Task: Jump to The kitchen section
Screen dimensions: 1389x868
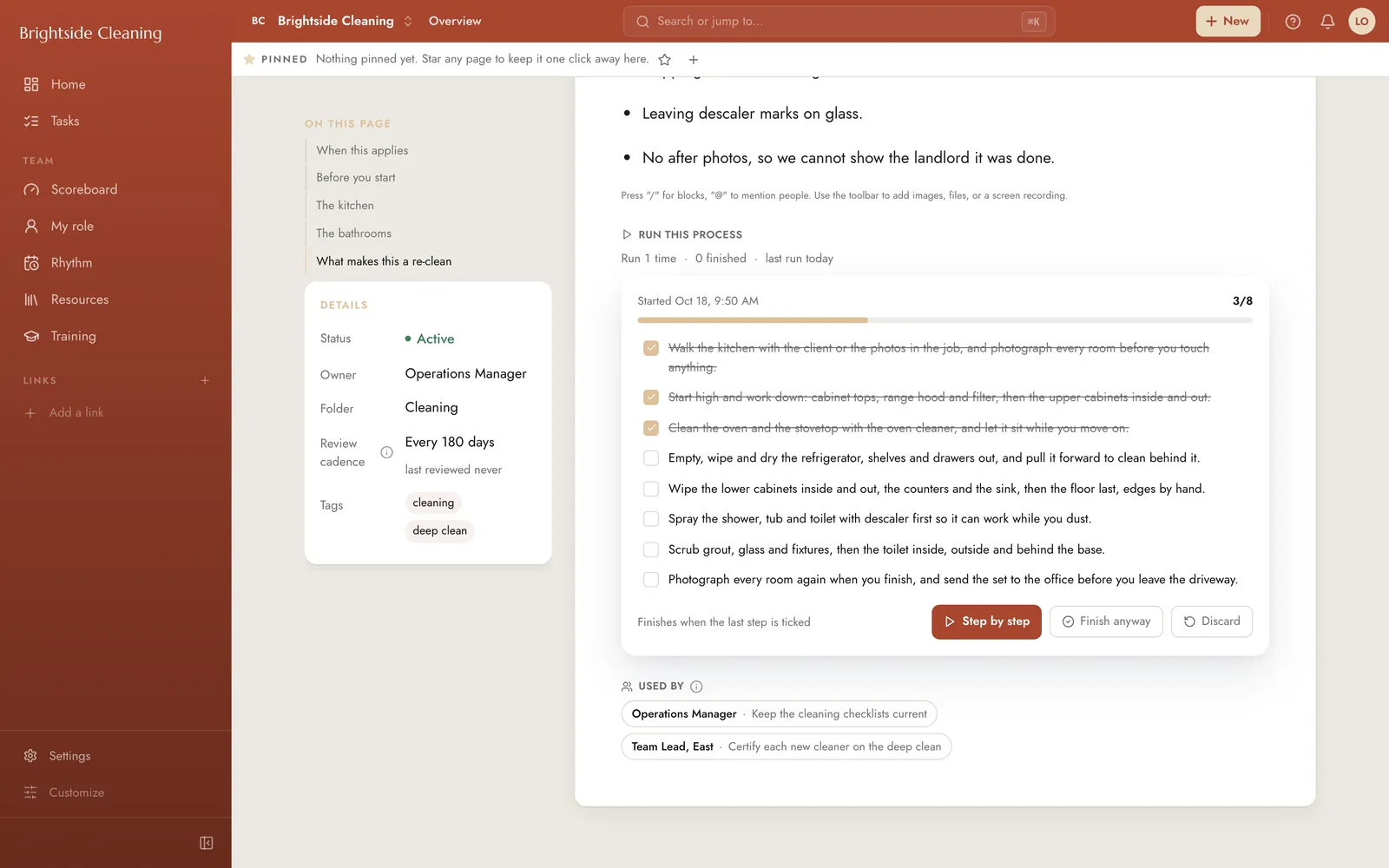Action: pyautogui.click(x=345, y=206)
